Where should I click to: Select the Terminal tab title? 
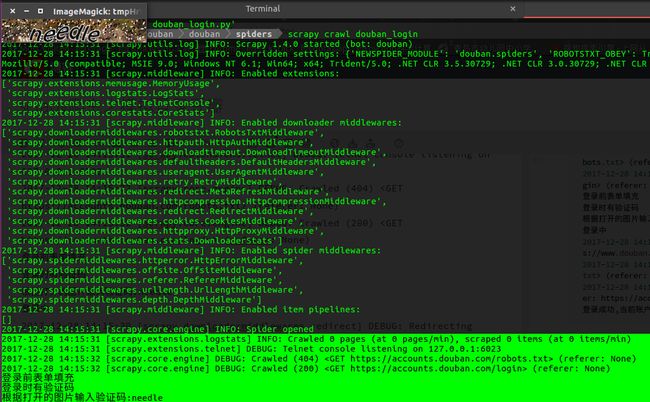(263, 9)
